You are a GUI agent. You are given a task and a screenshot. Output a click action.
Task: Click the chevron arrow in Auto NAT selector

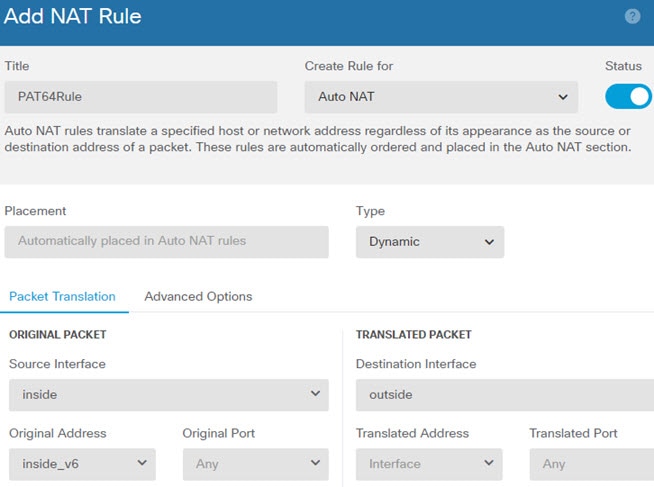[562, 97]
